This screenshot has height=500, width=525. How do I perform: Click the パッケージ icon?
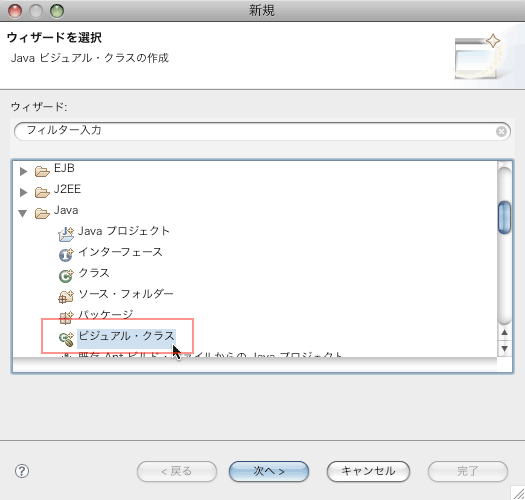pos(66,317)
